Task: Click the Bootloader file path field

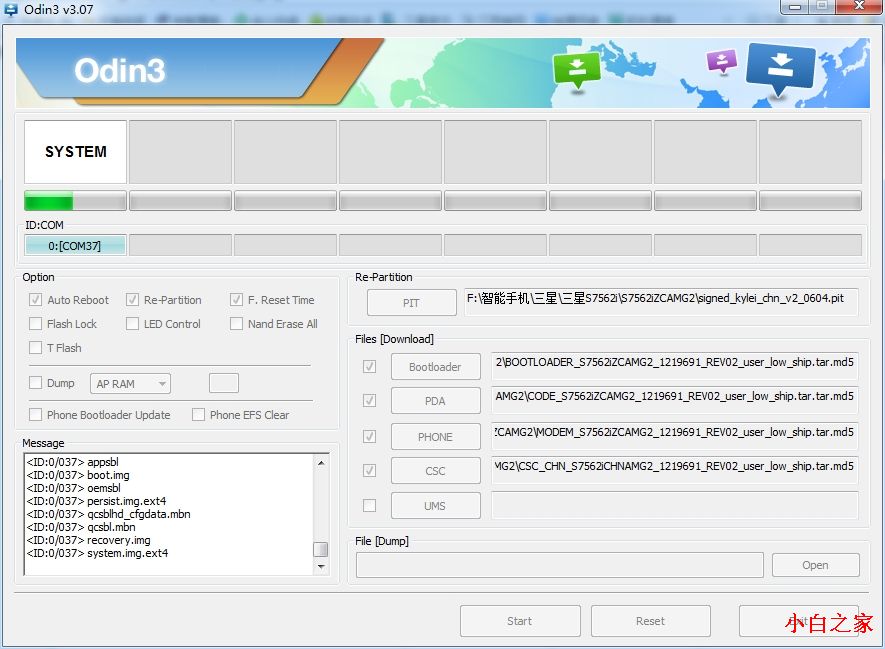Action: 674,366
